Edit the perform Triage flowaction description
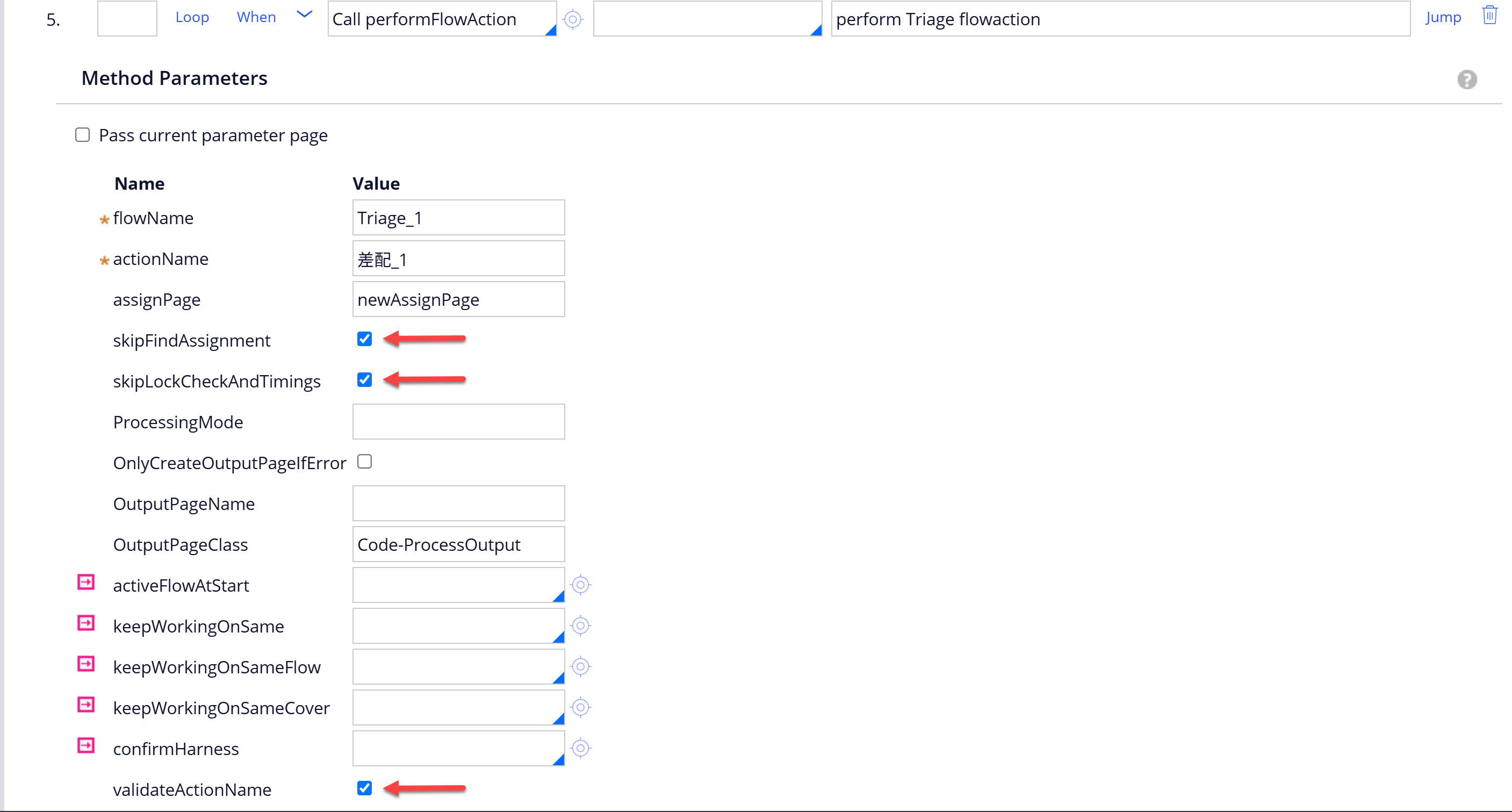This screenshot has width=1512, height=812. tap(1120, 19)
